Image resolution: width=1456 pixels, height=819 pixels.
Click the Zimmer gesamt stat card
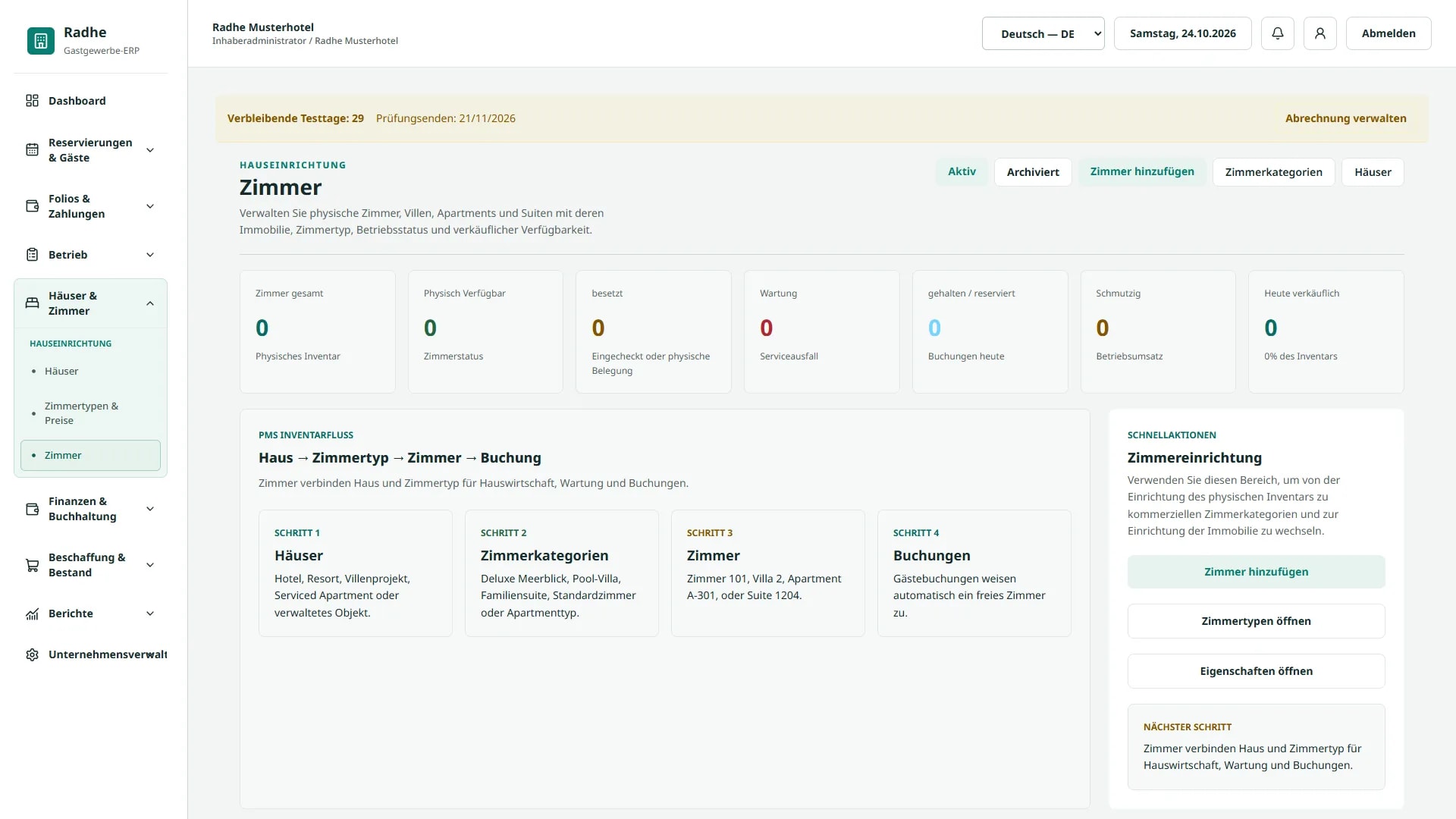click(318, 331)
